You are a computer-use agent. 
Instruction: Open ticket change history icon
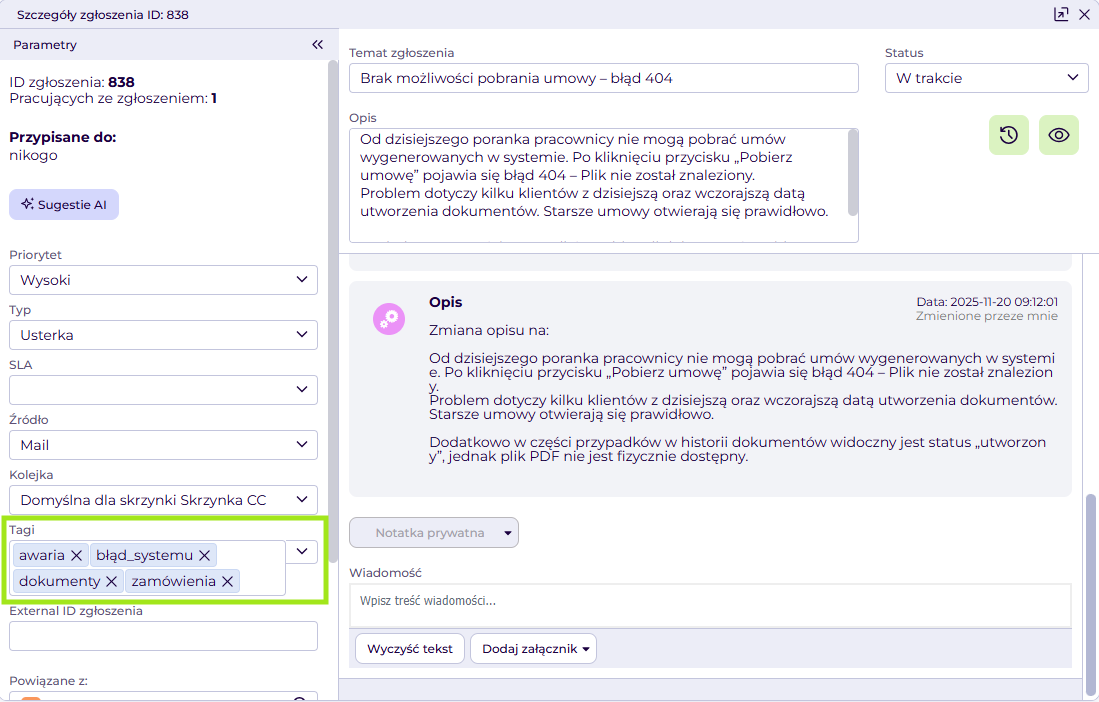1009,135
